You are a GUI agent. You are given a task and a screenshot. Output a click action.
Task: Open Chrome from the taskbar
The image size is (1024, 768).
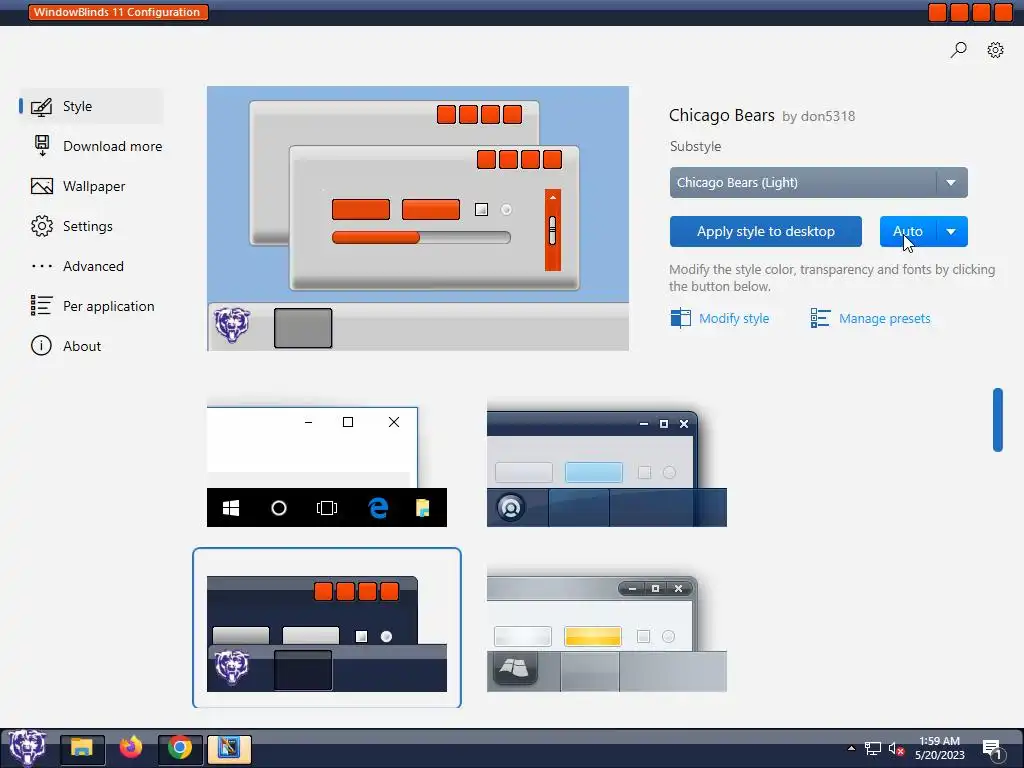pos(180,748)
